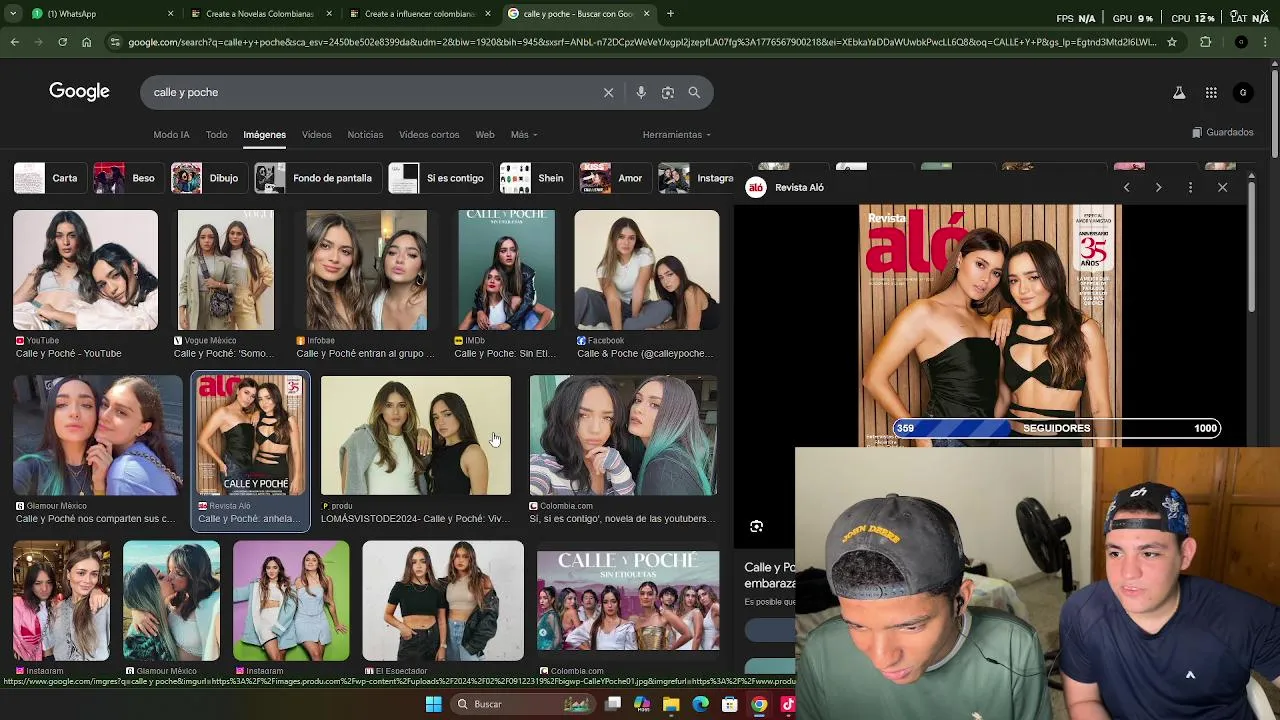1280x720 pixels.
Task: Clear search text with X icon
Action: (x=608, y=92)
